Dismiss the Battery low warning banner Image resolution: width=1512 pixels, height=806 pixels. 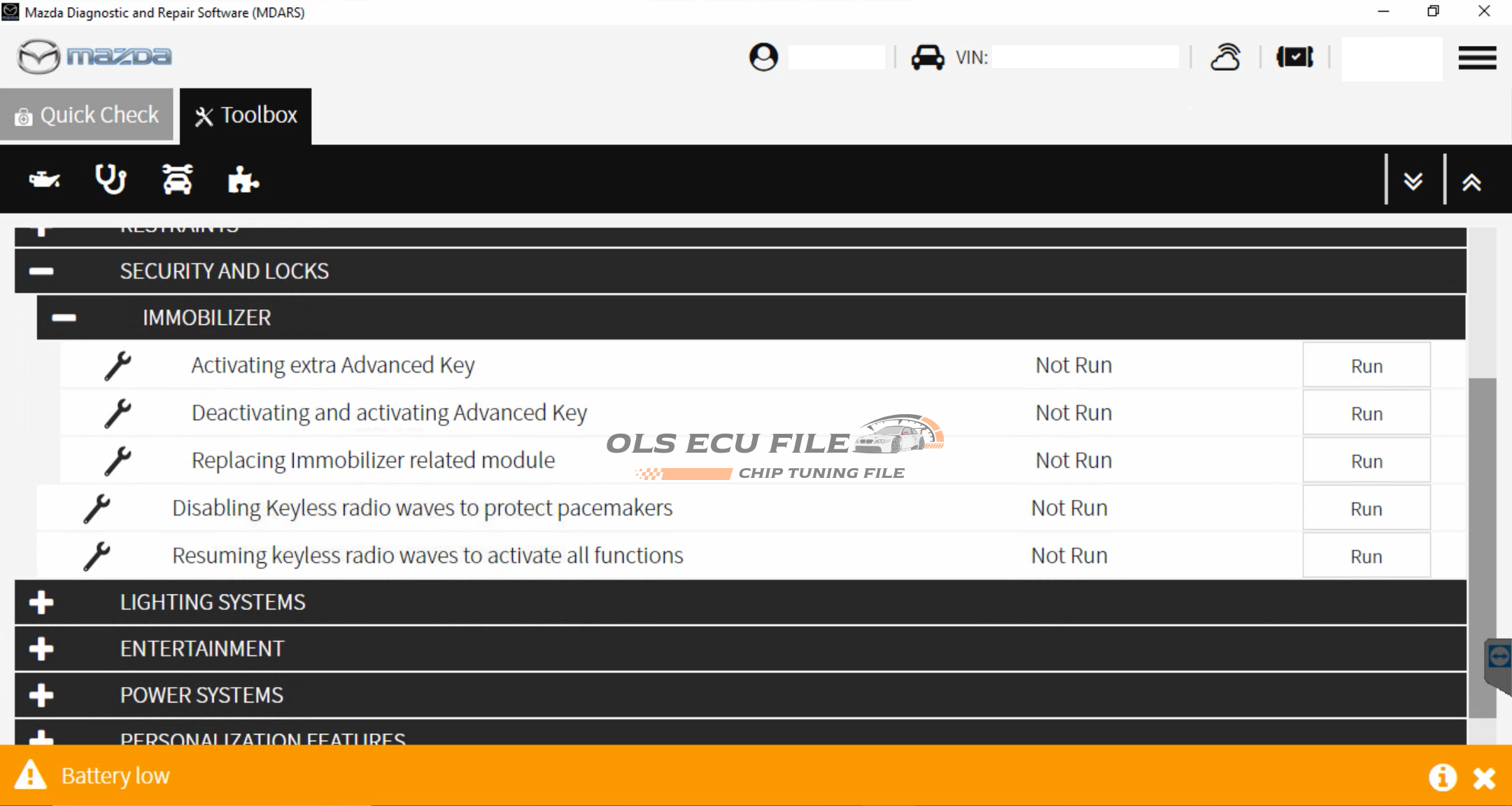tap(1484, 778)
